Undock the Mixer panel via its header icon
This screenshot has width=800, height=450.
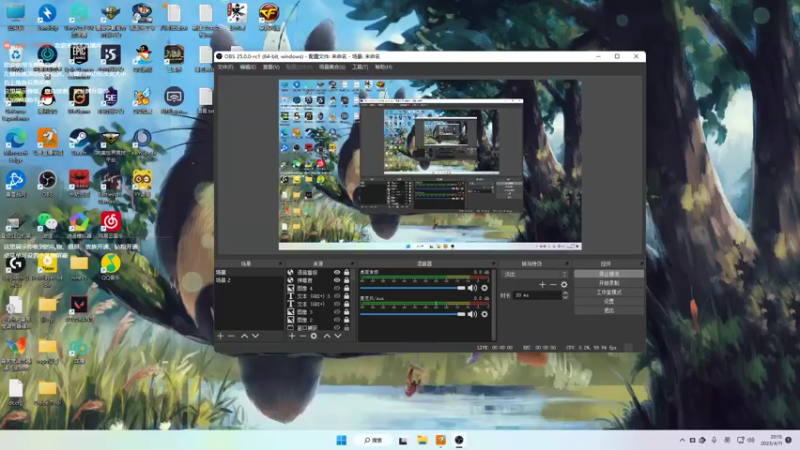(493, 264)
